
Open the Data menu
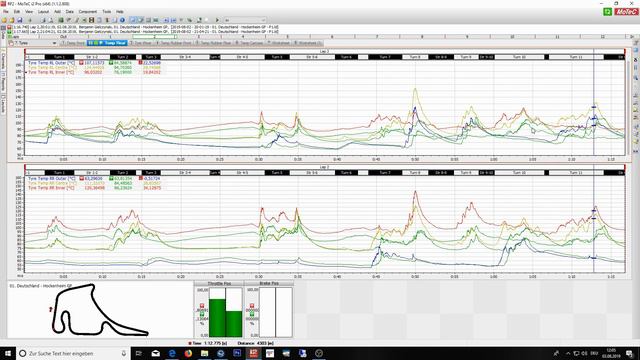[x=70, y=11]
